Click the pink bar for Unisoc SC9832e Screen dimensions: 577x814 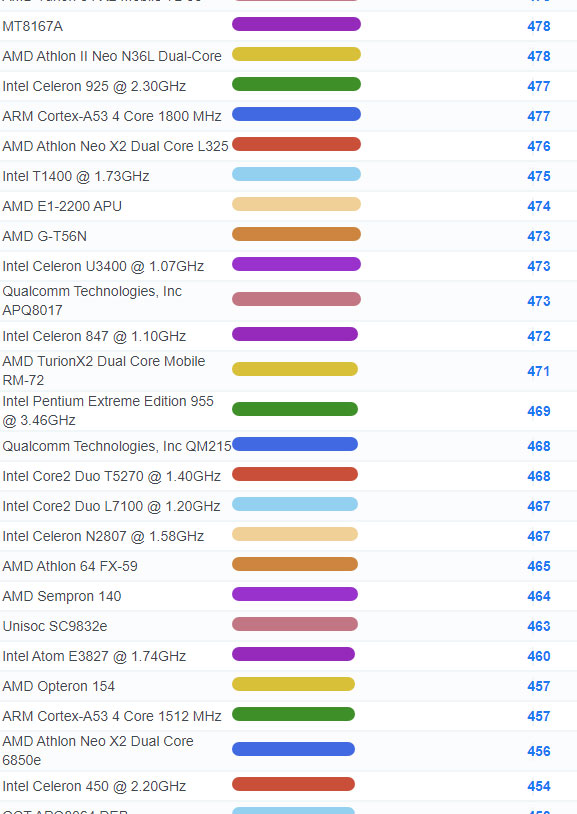click(x=294, y=624)
